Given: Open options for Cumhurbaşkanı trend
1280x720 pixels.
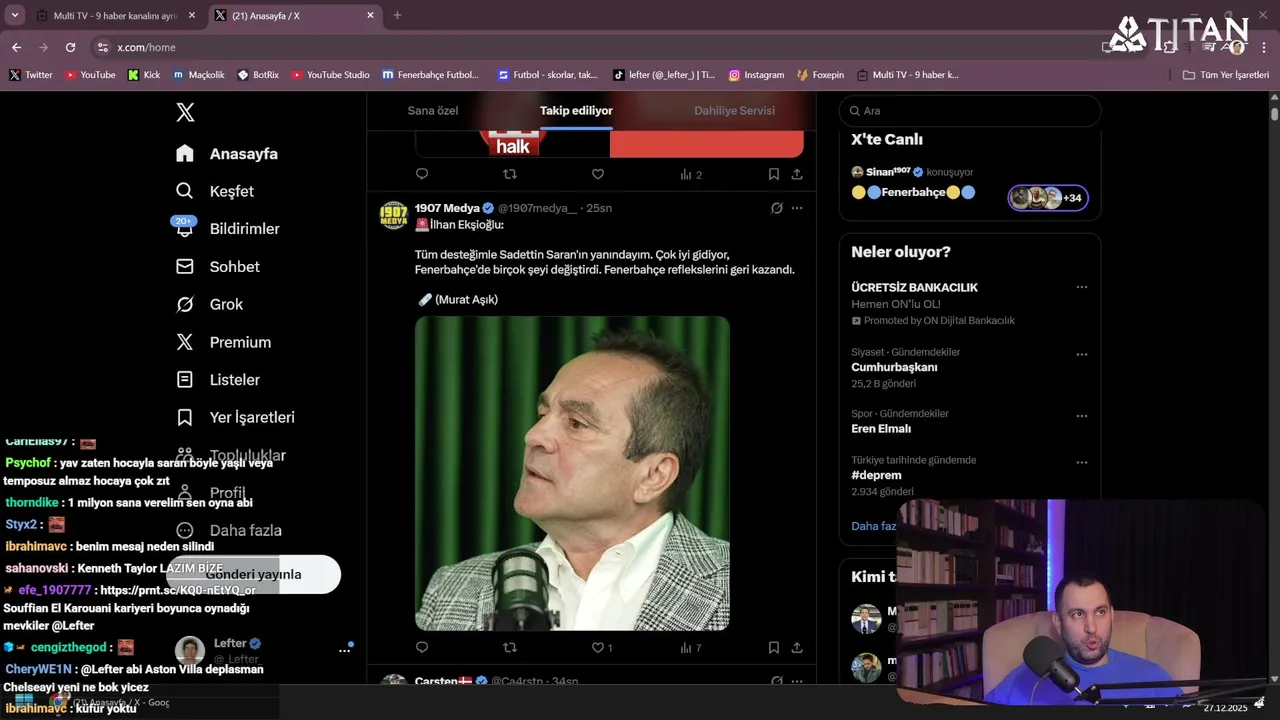Looking at the screenshot, I should (x=1081, y=354).
